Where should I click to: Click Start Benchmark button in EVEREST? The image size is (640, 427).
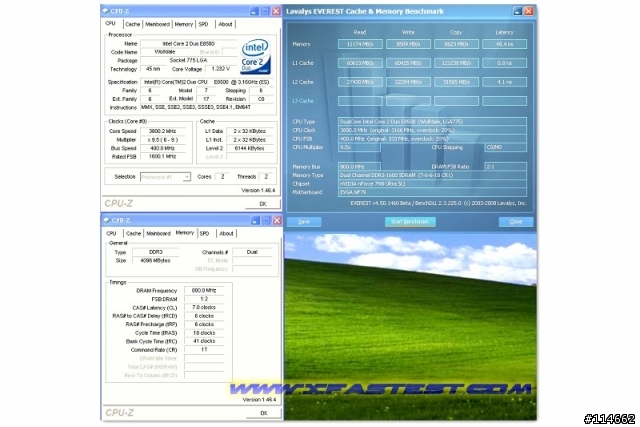(410, 222)
